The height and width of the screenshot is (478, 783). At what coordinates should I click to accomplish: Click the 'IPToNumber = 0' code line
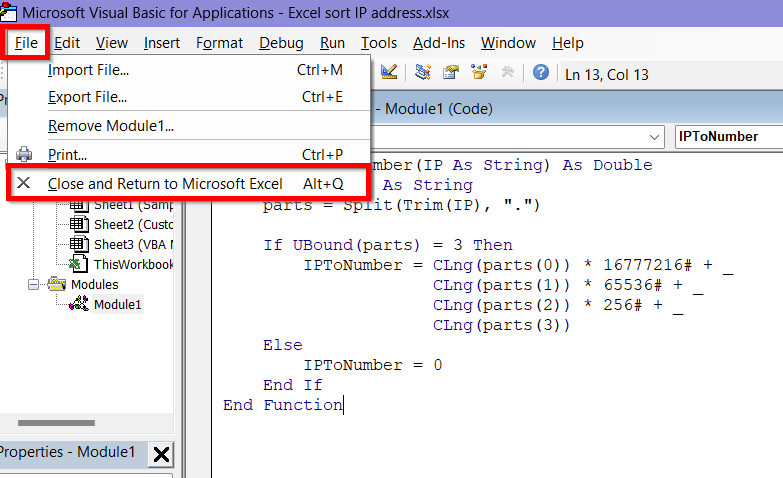pyautogui.click(x=373, y=365)
